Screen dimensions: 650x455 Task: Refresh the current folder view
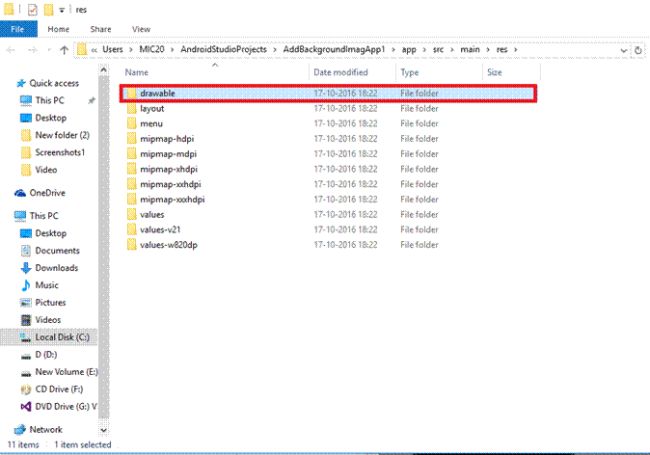(x=638, y=50)
